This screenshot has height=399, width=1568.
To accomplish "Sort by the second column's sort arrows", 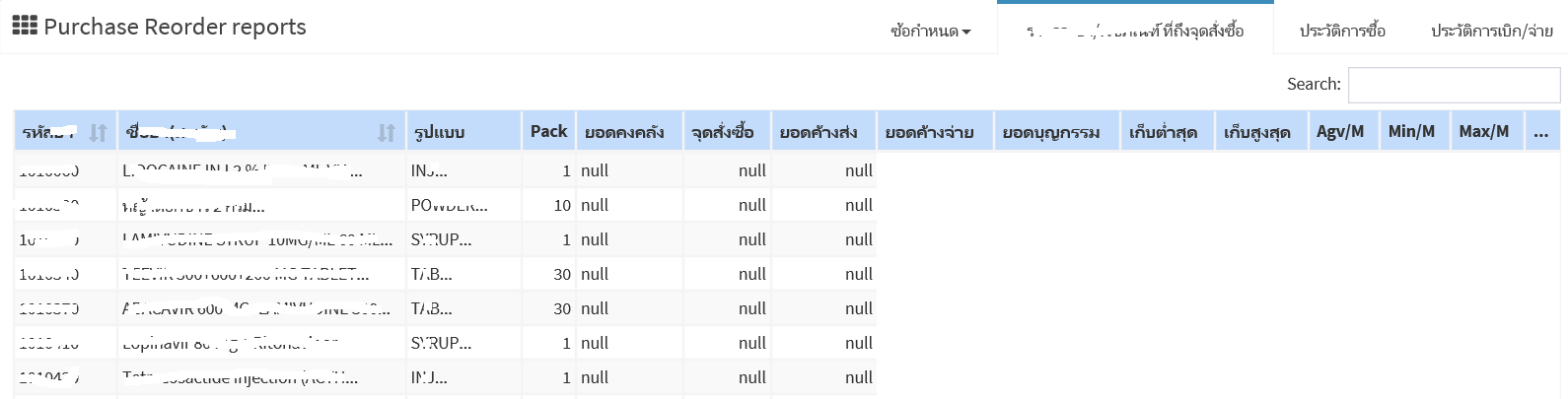I will (387, 132).
